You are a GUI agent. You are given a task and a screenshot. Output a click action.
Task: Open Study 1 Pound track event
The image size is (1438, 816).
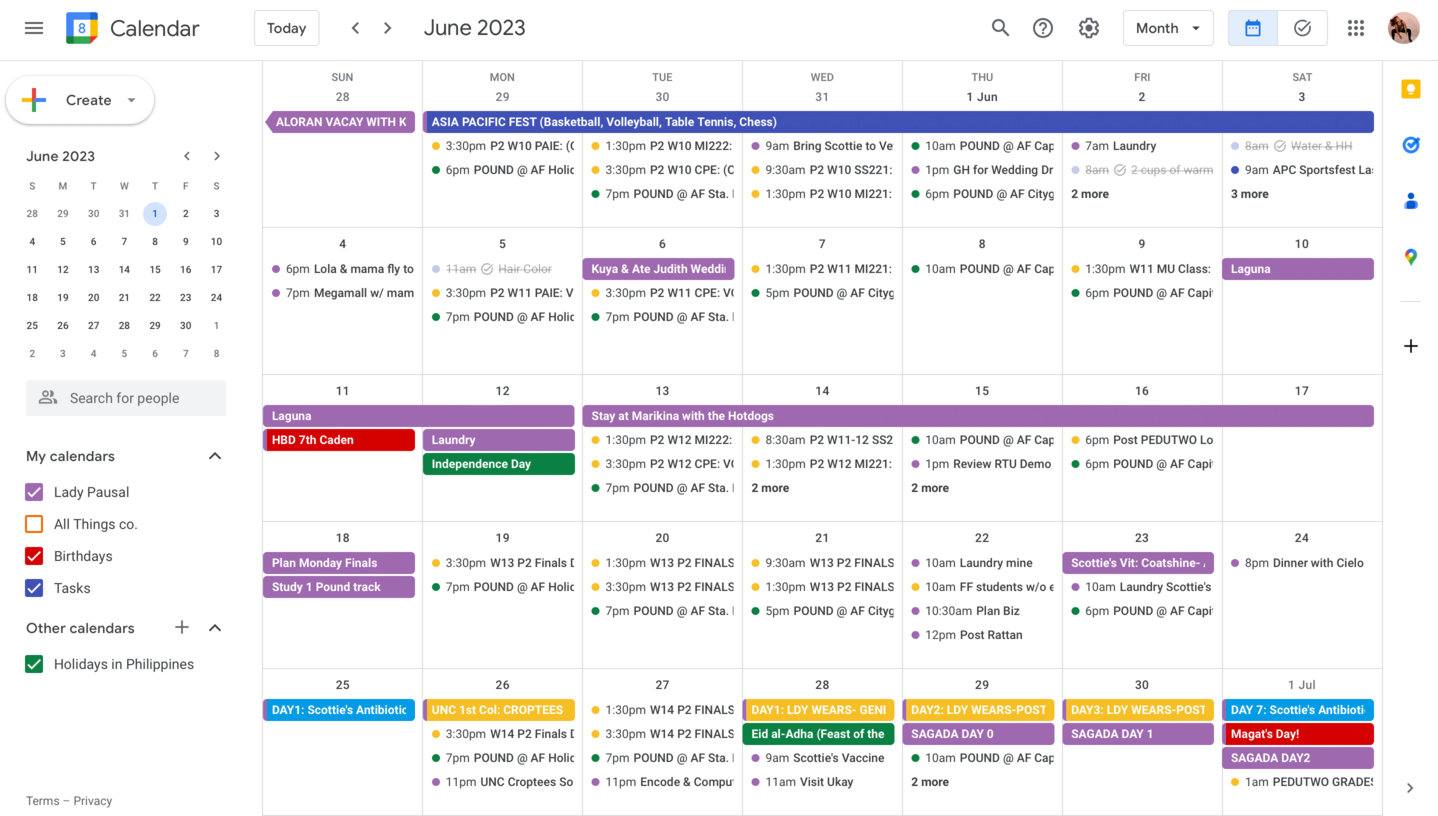339,587
